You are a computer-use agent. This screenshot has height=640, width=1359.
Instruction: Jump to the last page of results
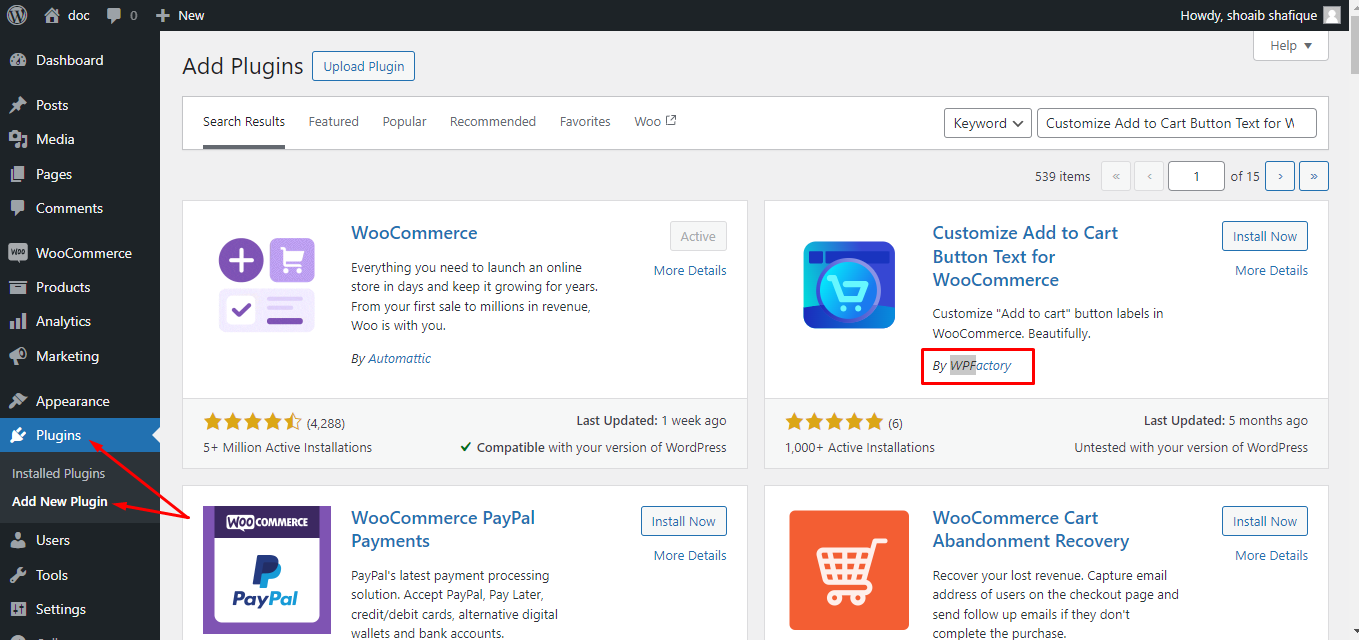pyautogui.click(x=1313, y=176)
